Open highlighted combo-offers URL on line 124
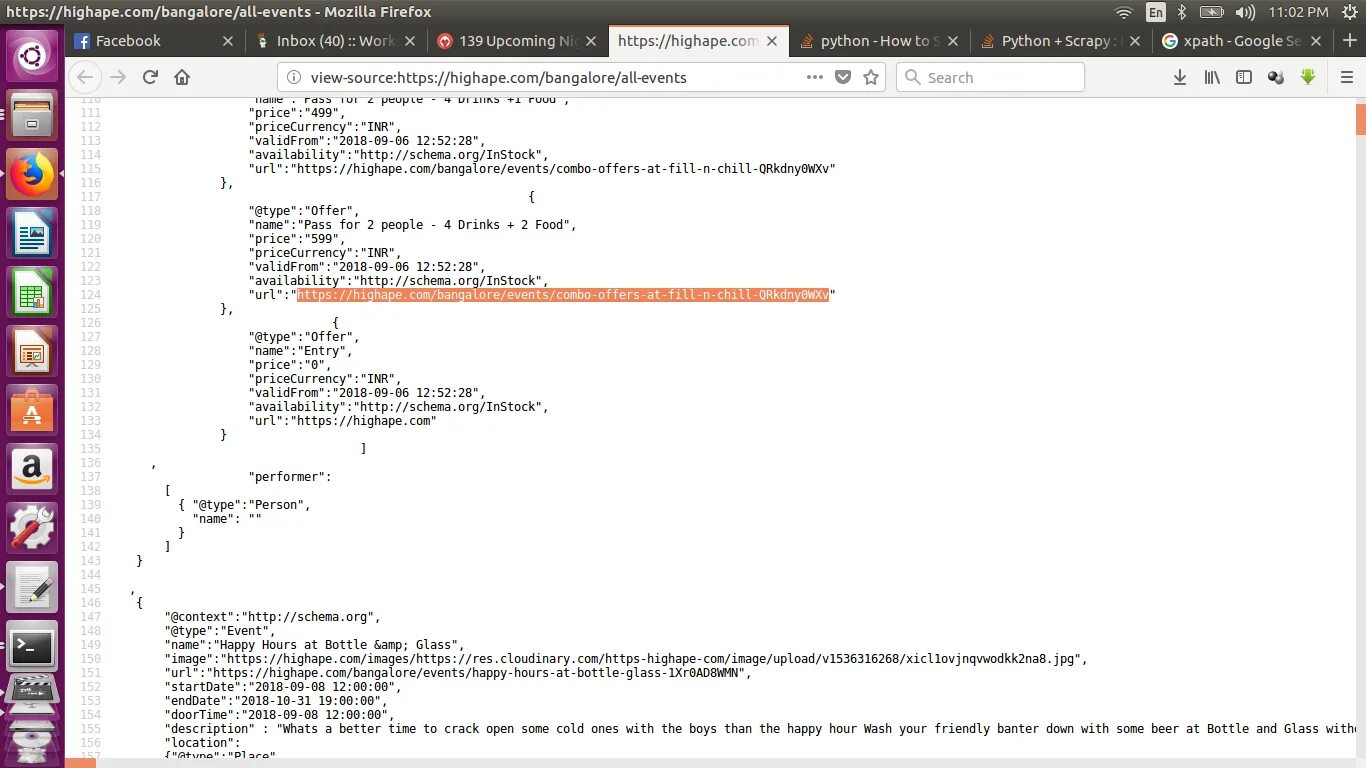The width and height of the screenshot is (1366, 768). click(x=563, y=295)
